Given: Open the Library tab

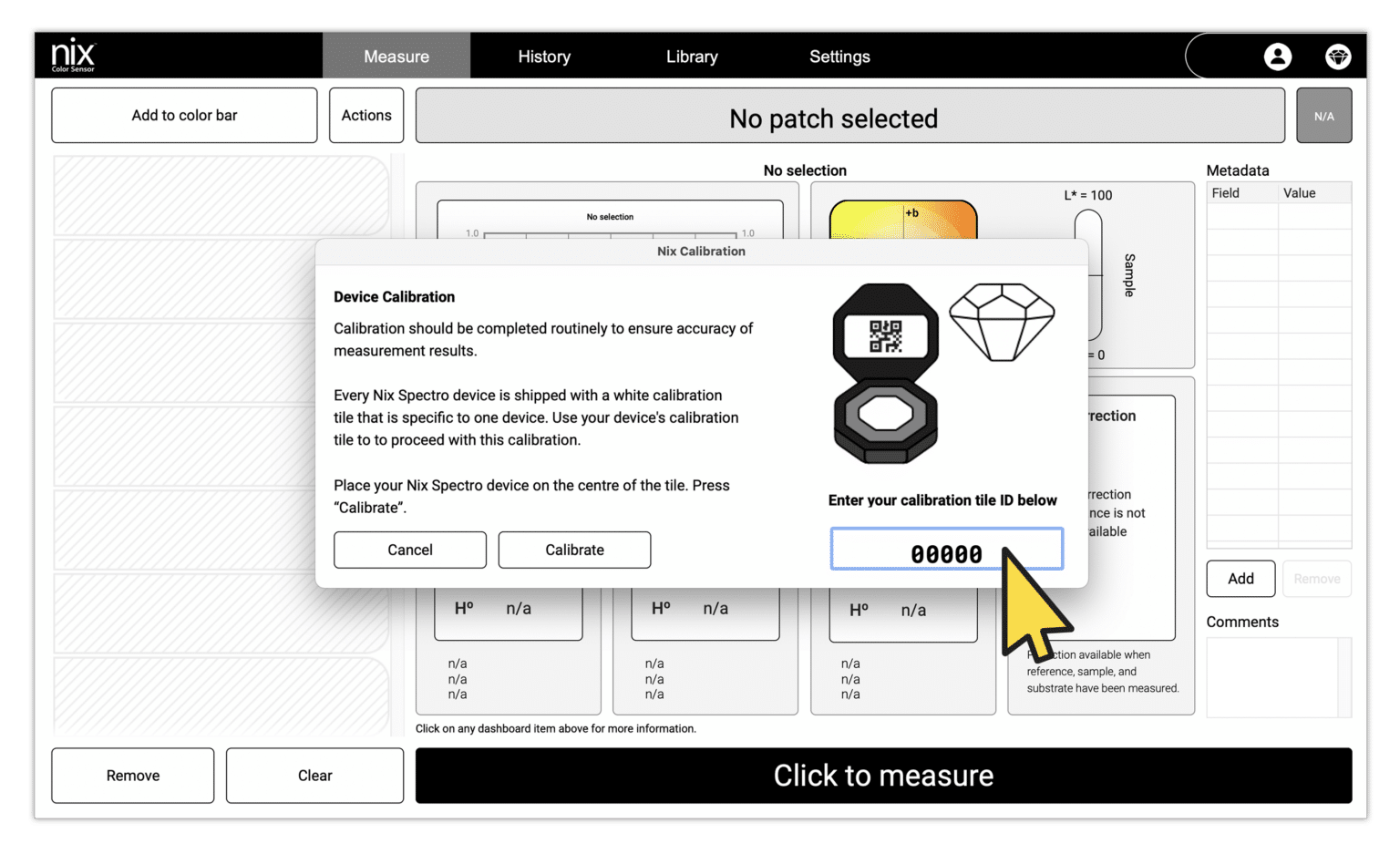Looking at the screenshot, I should point(691,56).
